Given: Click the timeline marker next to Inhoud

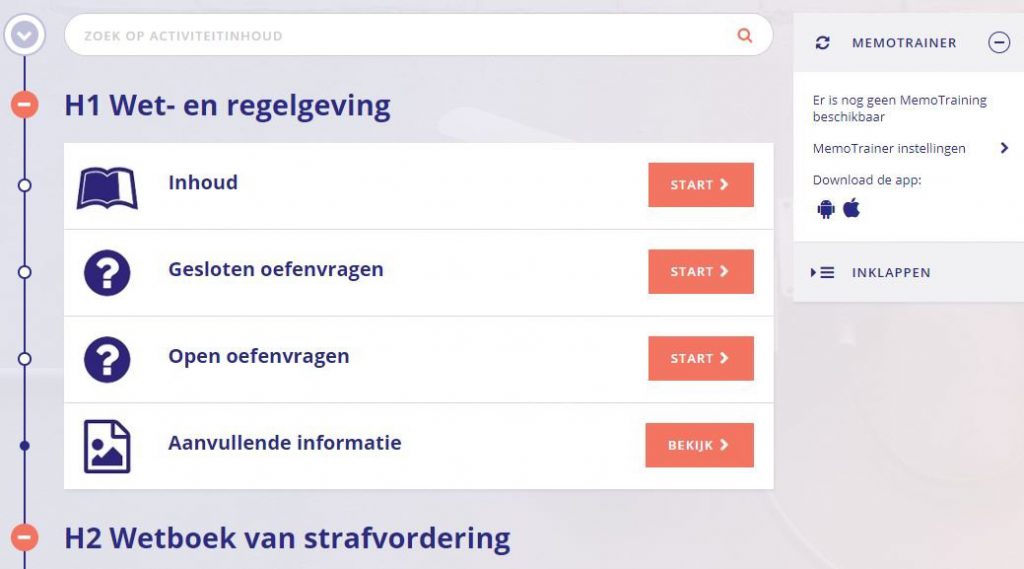Looking at the screenshot, I should 25,185.
